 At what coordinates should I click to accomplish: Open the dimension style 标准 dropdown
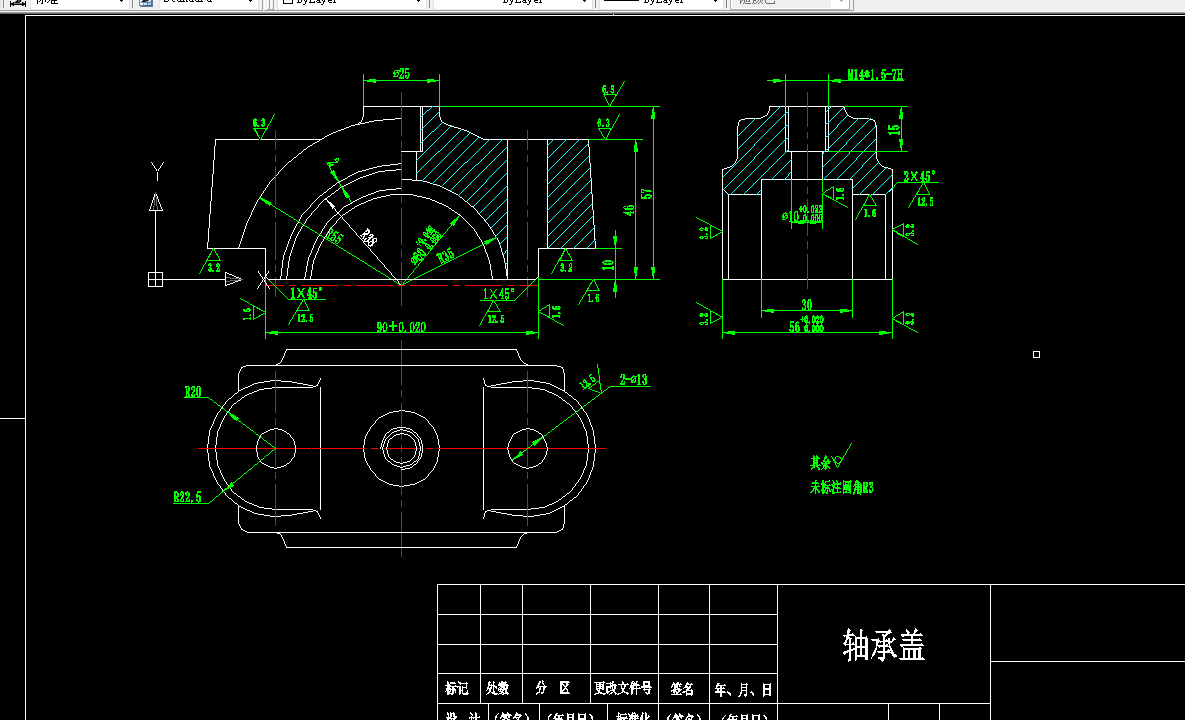coord(122,4)
